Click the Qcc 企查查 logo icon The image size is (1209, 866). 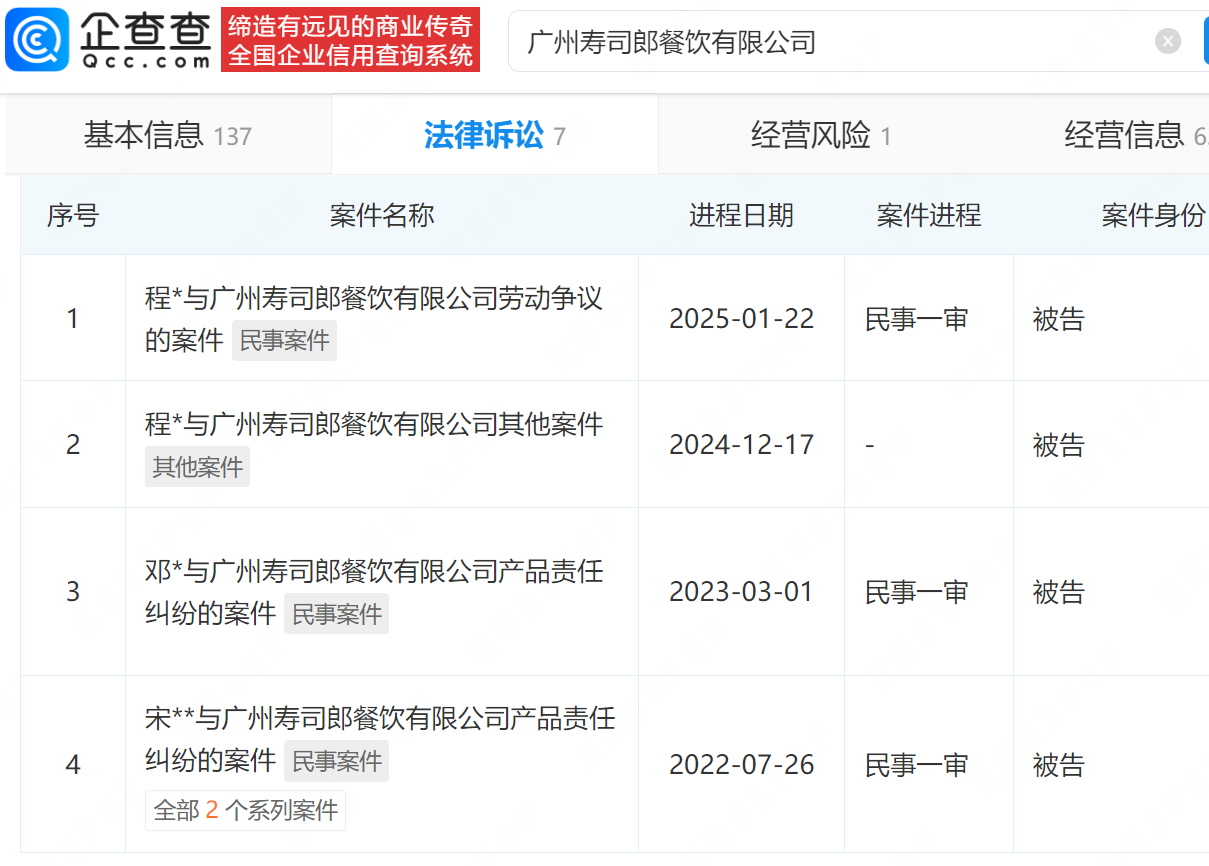click(x=37, y=40)
